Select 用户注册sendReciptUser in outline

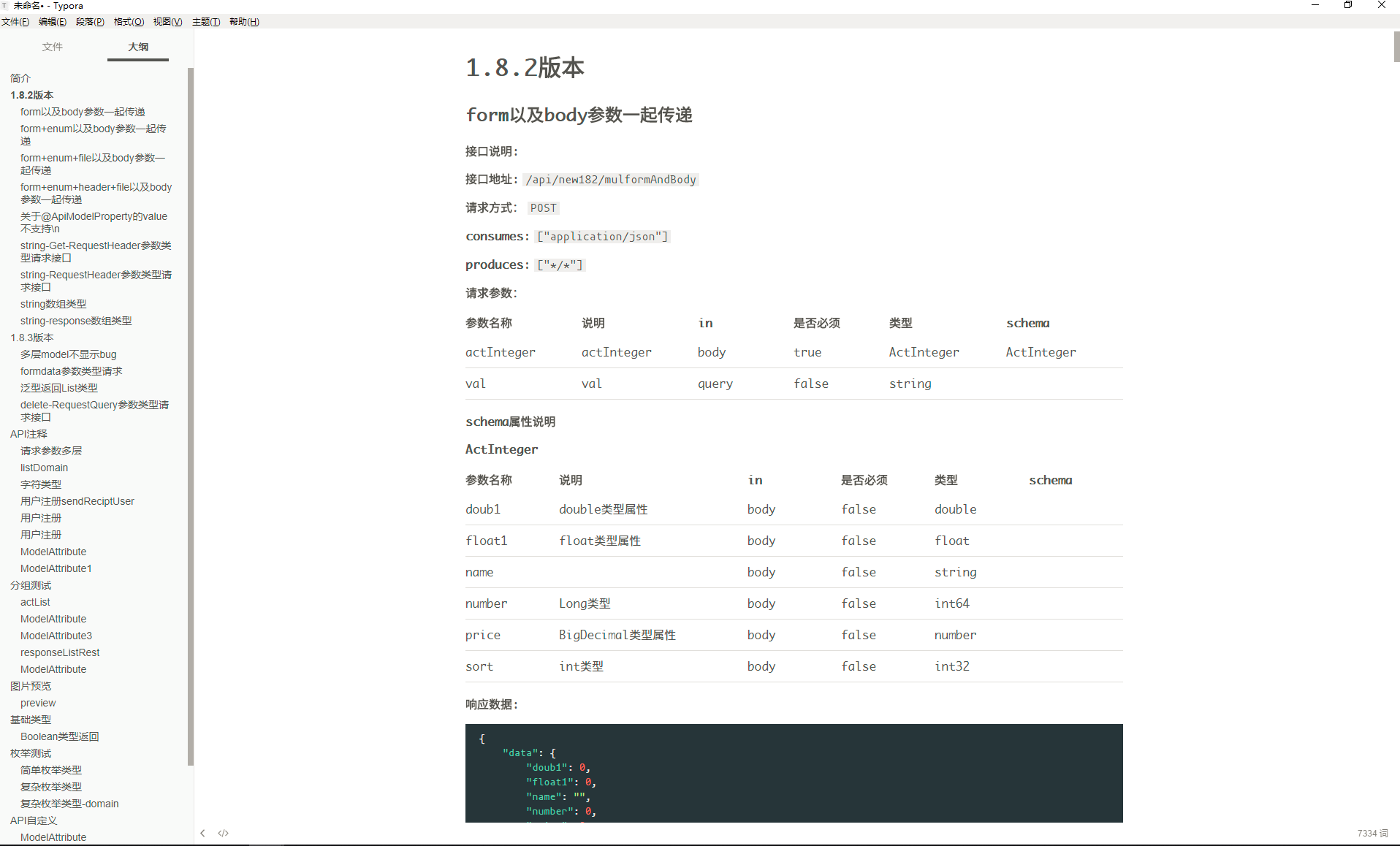pyautogui.click(x=77, y=501)
